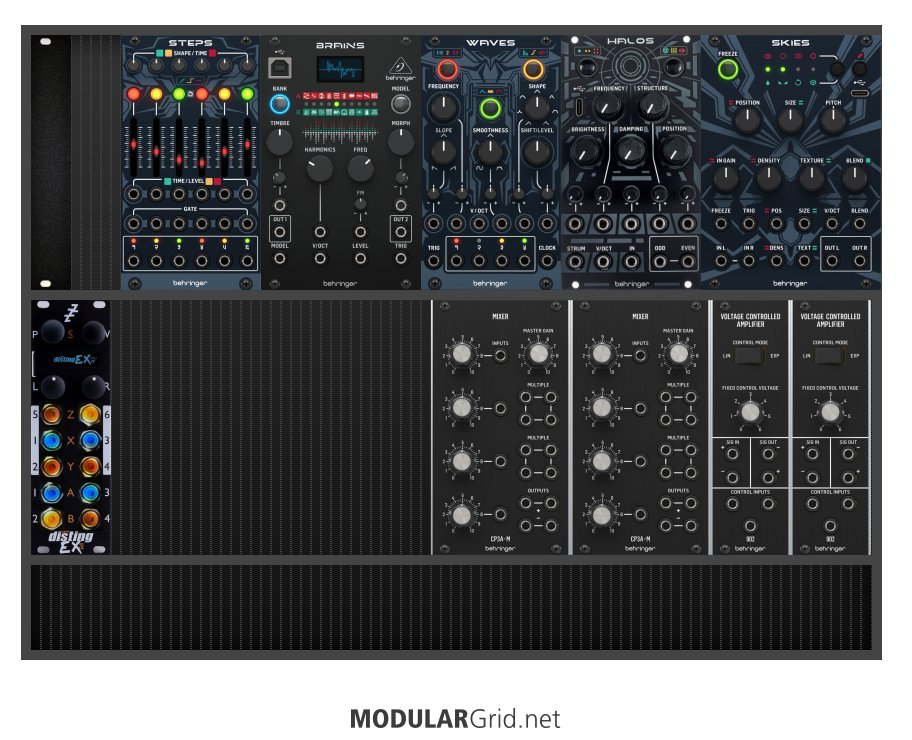Click the EVEN output jack on HALOS
The height and width of the screenshot is (740, 912).
tap(687, 261)
